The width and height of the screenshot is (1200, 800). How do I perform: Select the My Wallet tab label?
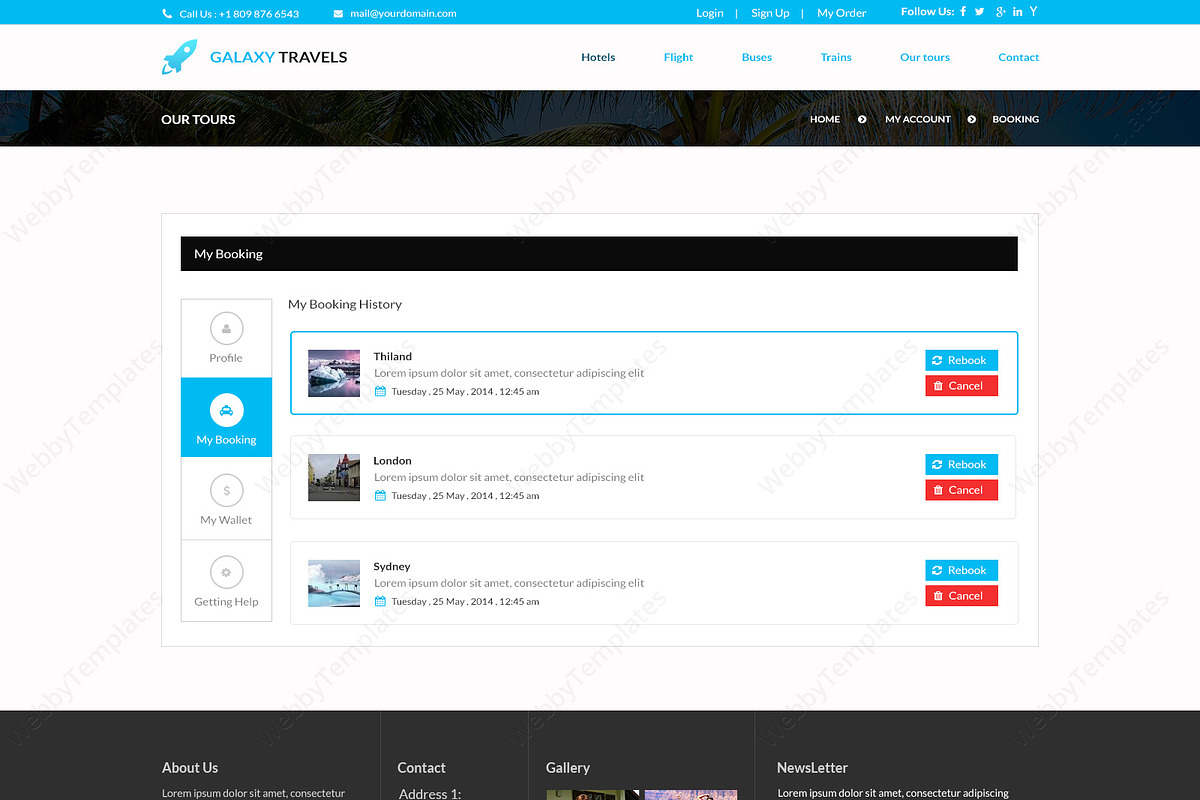pos(226,520)
